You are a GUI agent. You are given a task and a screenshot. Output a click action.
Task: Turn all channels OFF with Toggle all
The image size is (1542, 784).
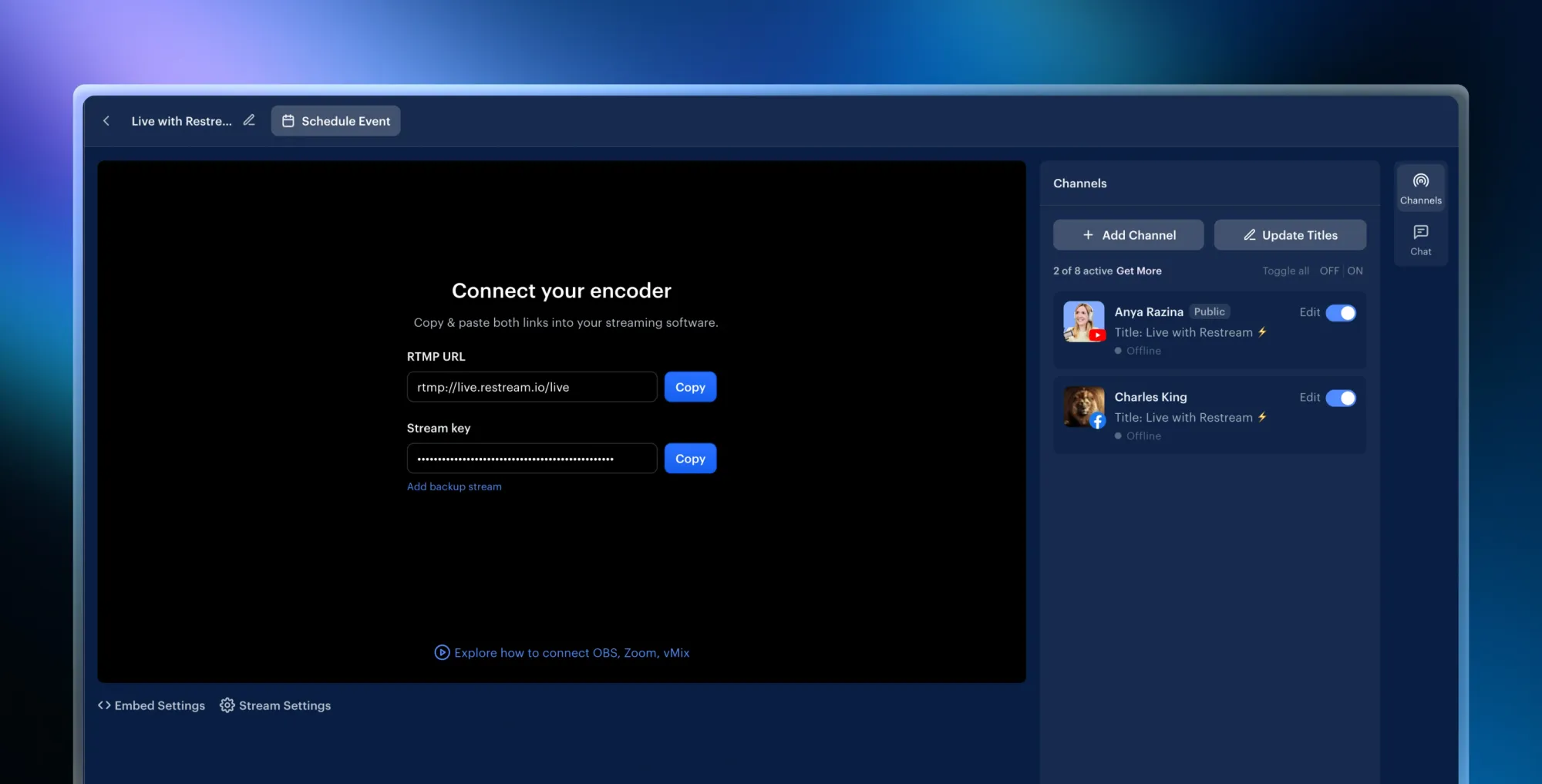coord(1329,271)
